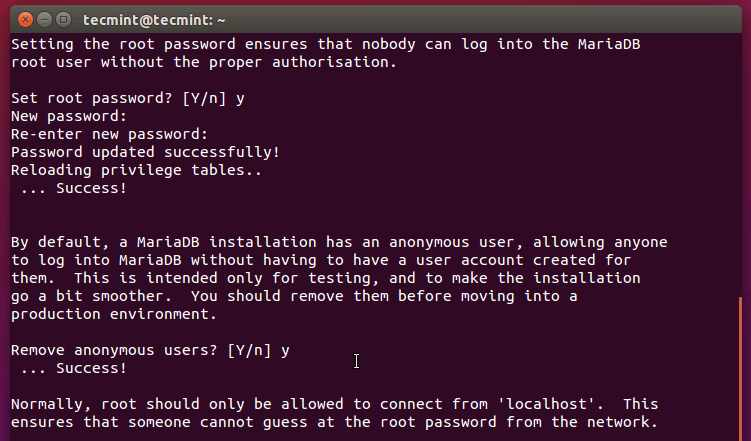Click 'Reloading privilege tables..' line
Screen dimensions: 751x441
click(x=136, y=170)
